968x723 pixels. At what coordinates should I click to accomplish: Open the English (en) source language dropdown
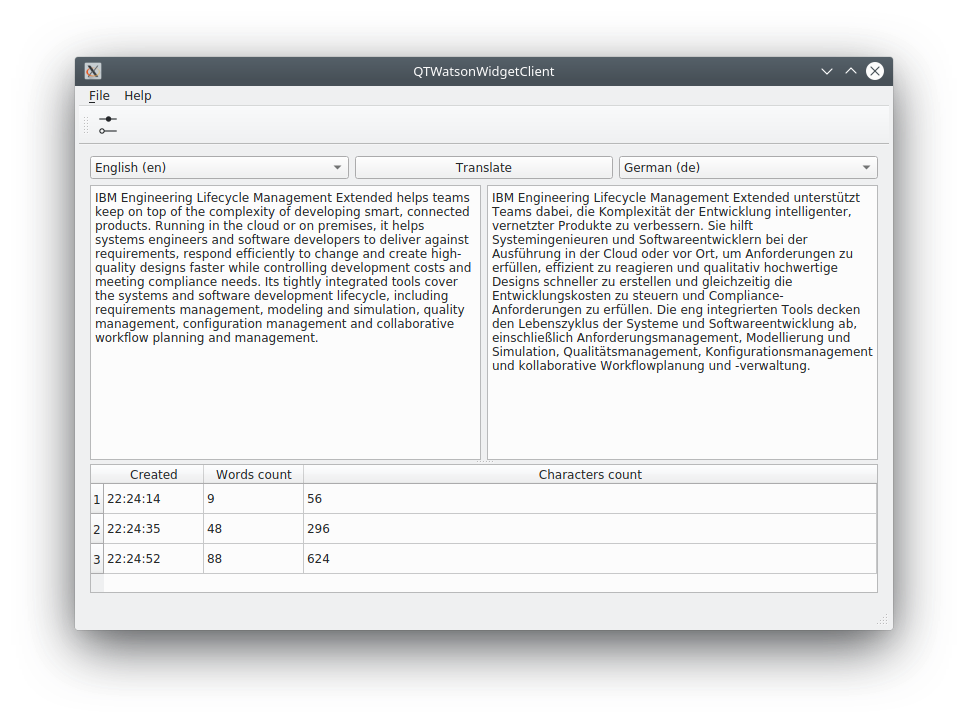[x=219, y=167]
